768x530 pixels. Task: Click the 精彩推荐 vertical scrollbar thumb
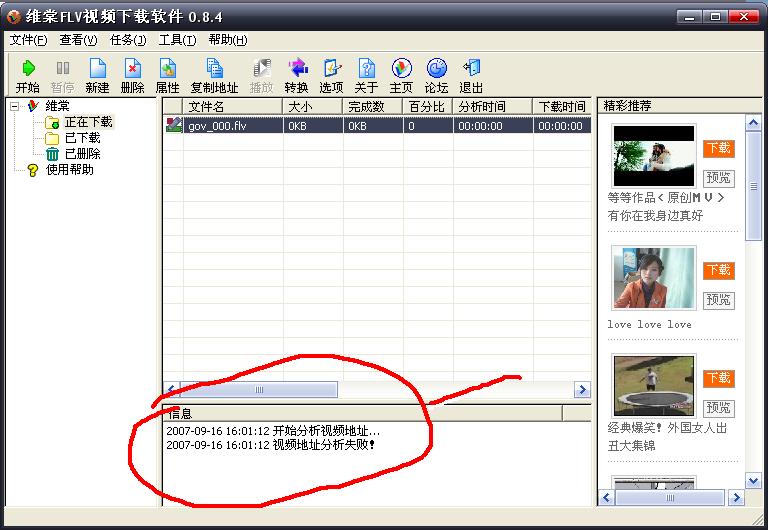tap(753, 186)
